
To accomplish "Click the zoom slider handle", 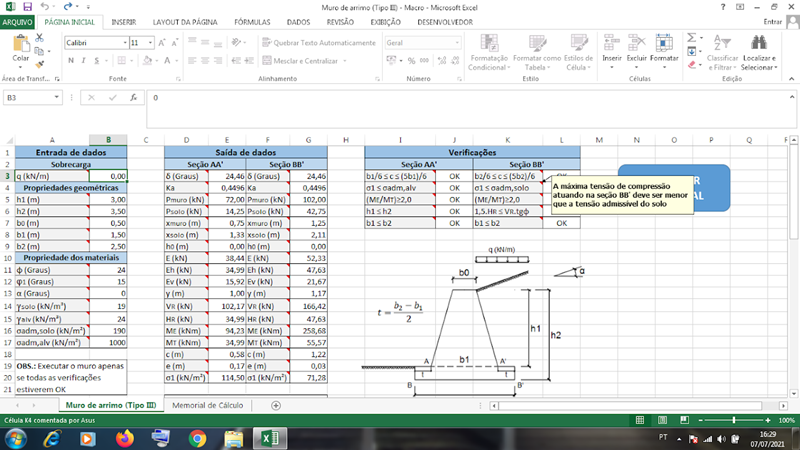I will coord(734,420).
